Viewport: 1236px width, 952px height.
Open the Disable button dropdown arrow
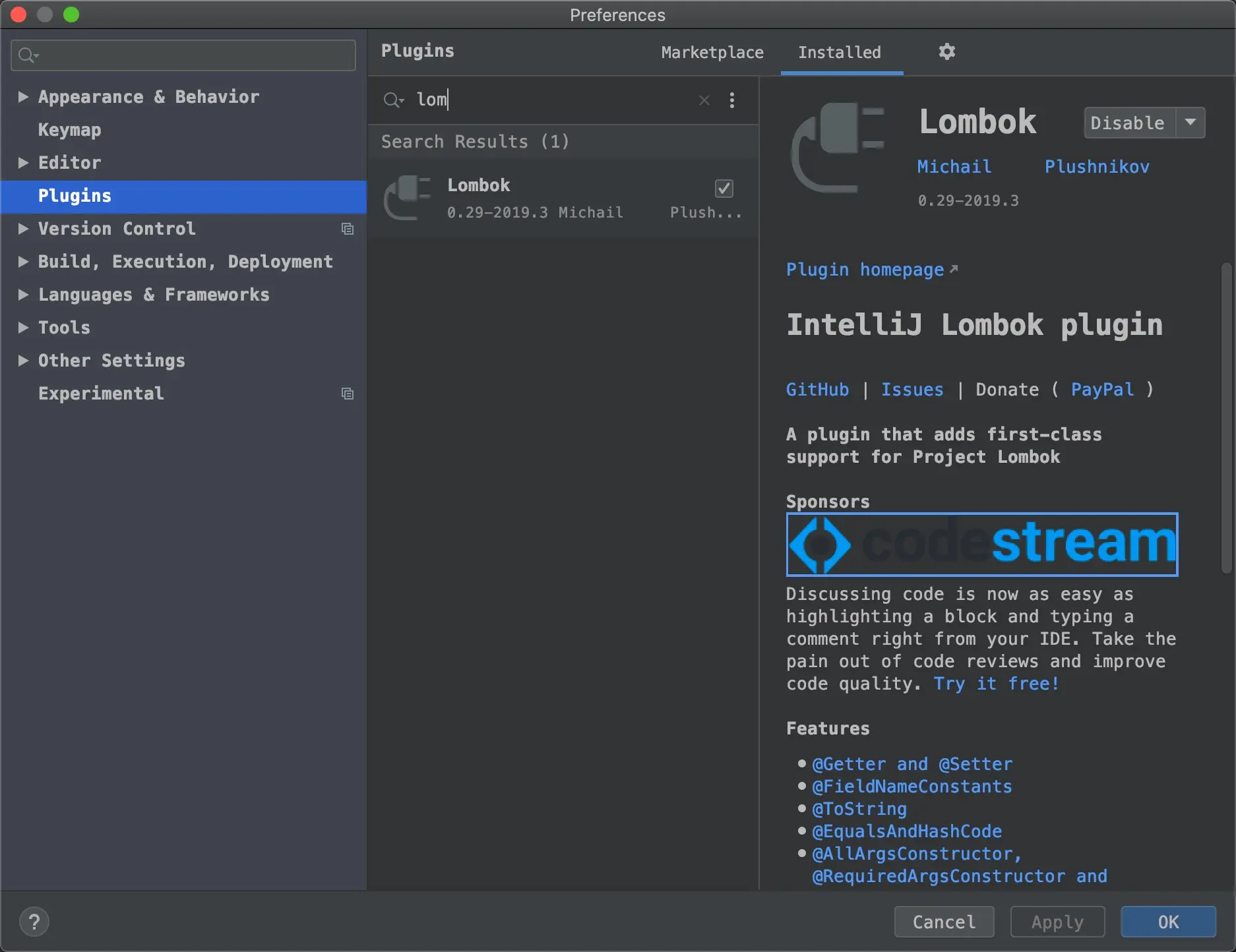coord(1190,123)
